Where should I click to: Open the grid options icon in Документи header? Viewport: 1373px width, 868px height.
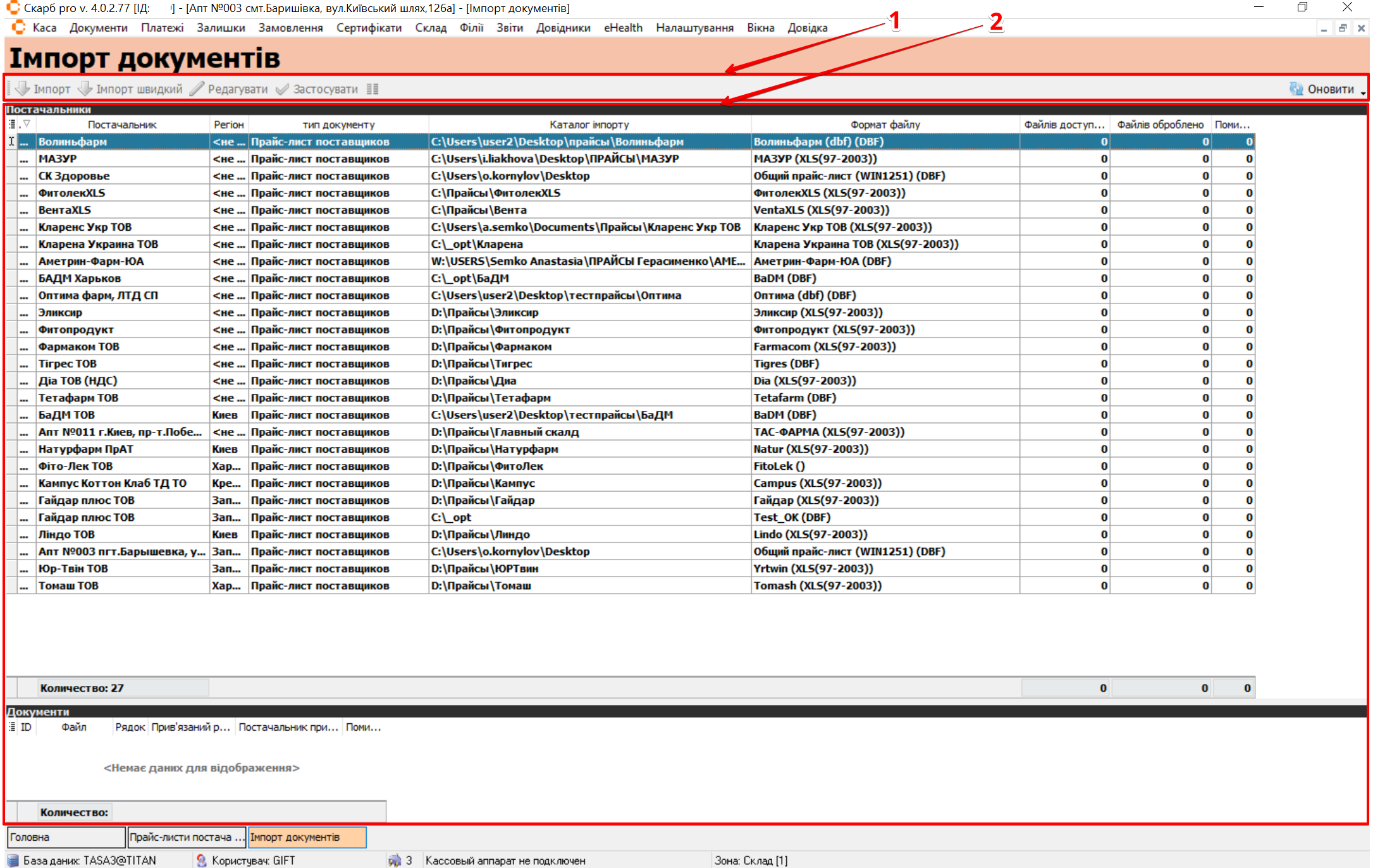point(12,727)
